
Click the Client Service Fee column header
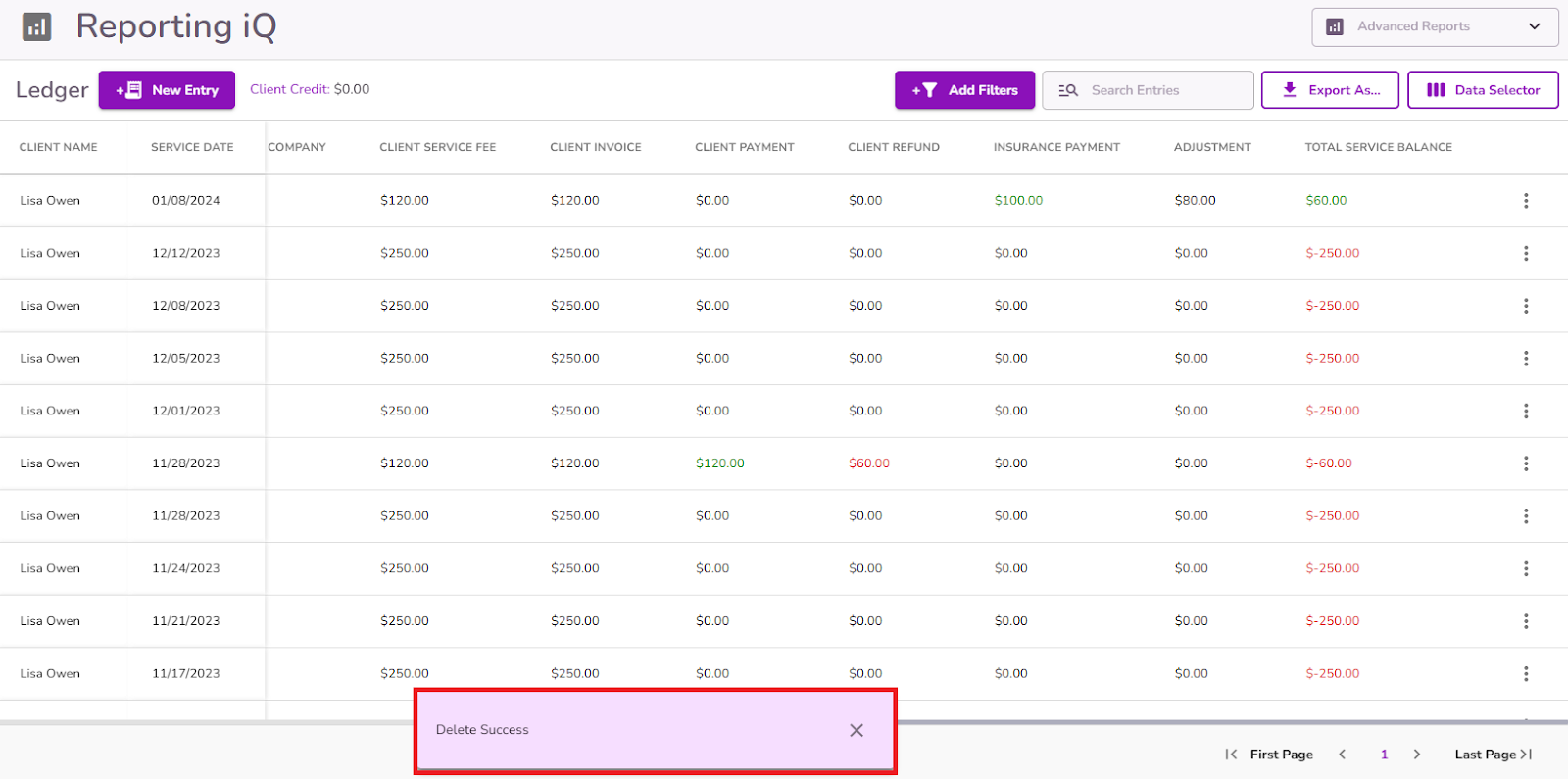tap(438, 147)
